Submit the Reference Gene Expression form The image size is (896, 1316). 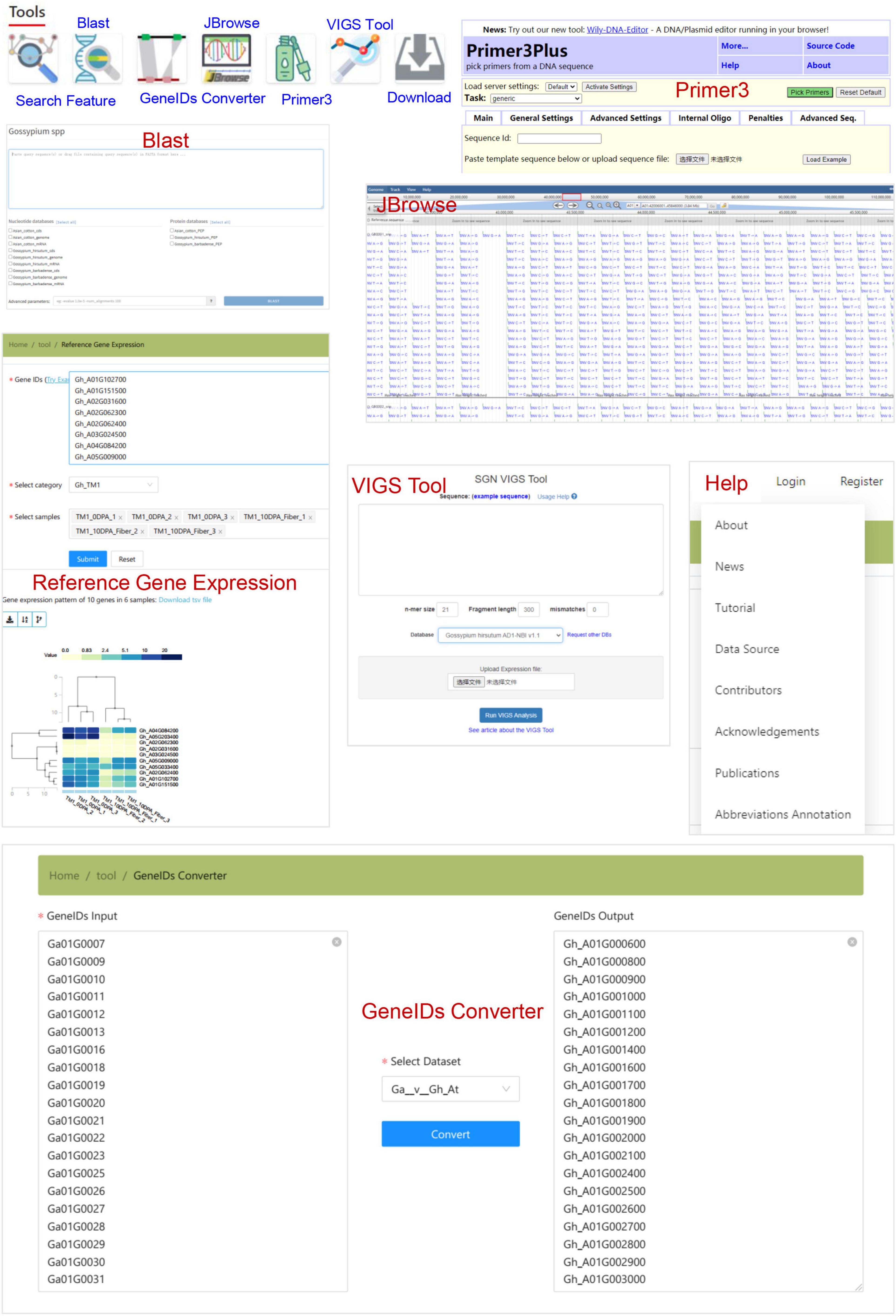point(88,559)
